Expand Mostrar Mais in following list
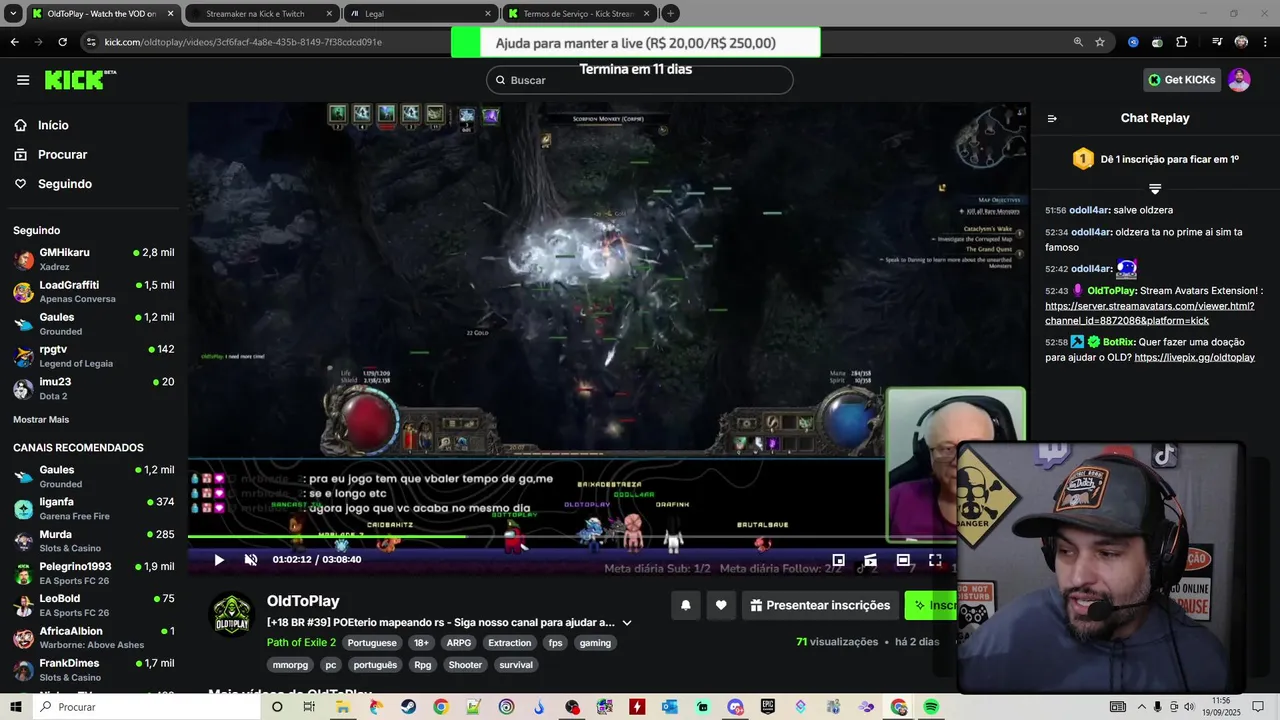Viewport: 1280px width, 720px height. (41, 419)
